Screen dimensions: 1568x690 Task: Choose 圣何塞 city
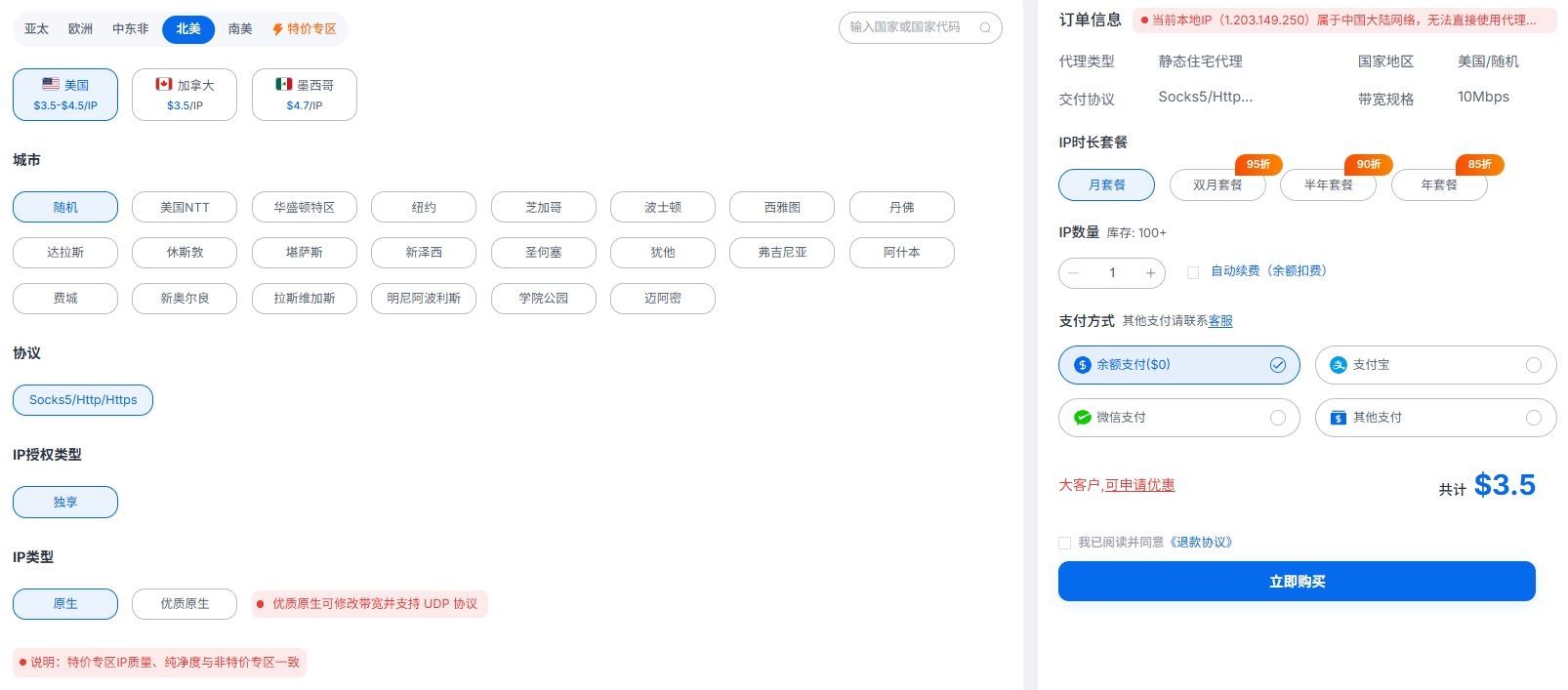544,253
